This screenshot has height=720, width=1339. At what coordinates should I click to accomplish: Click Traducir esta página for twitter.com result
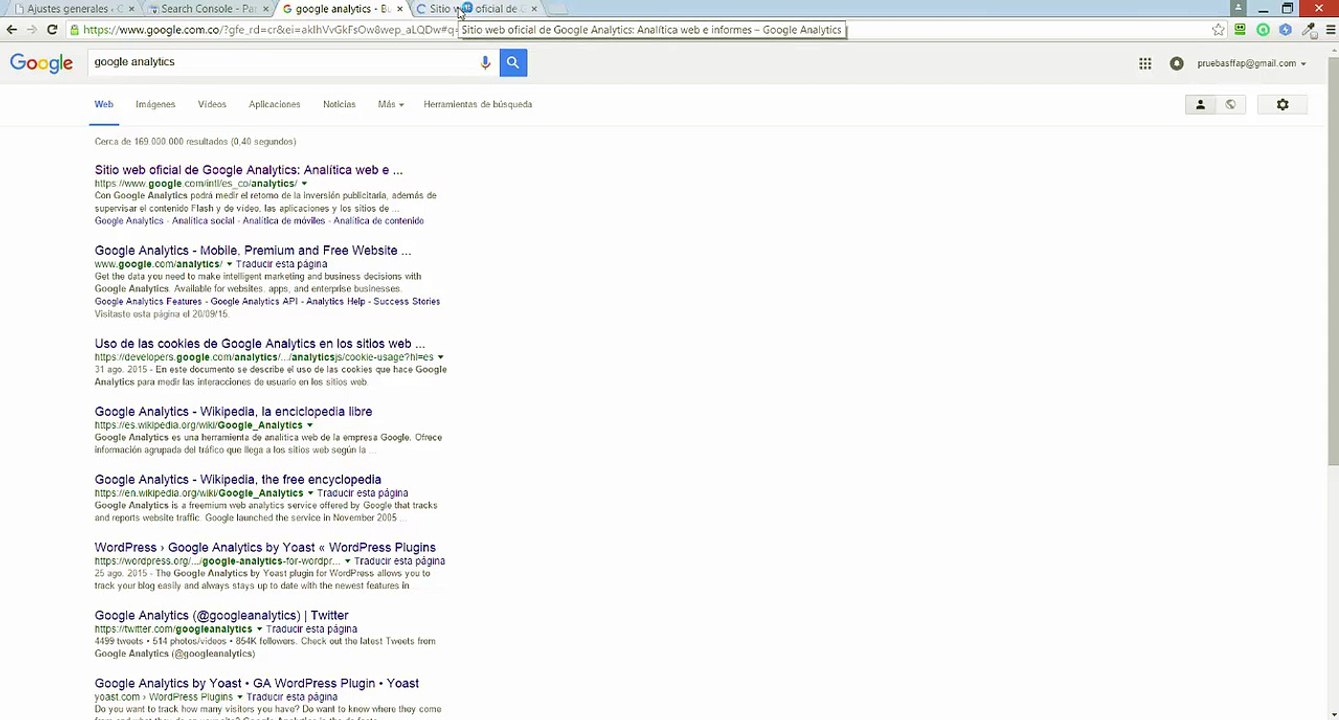pos(311,629)
